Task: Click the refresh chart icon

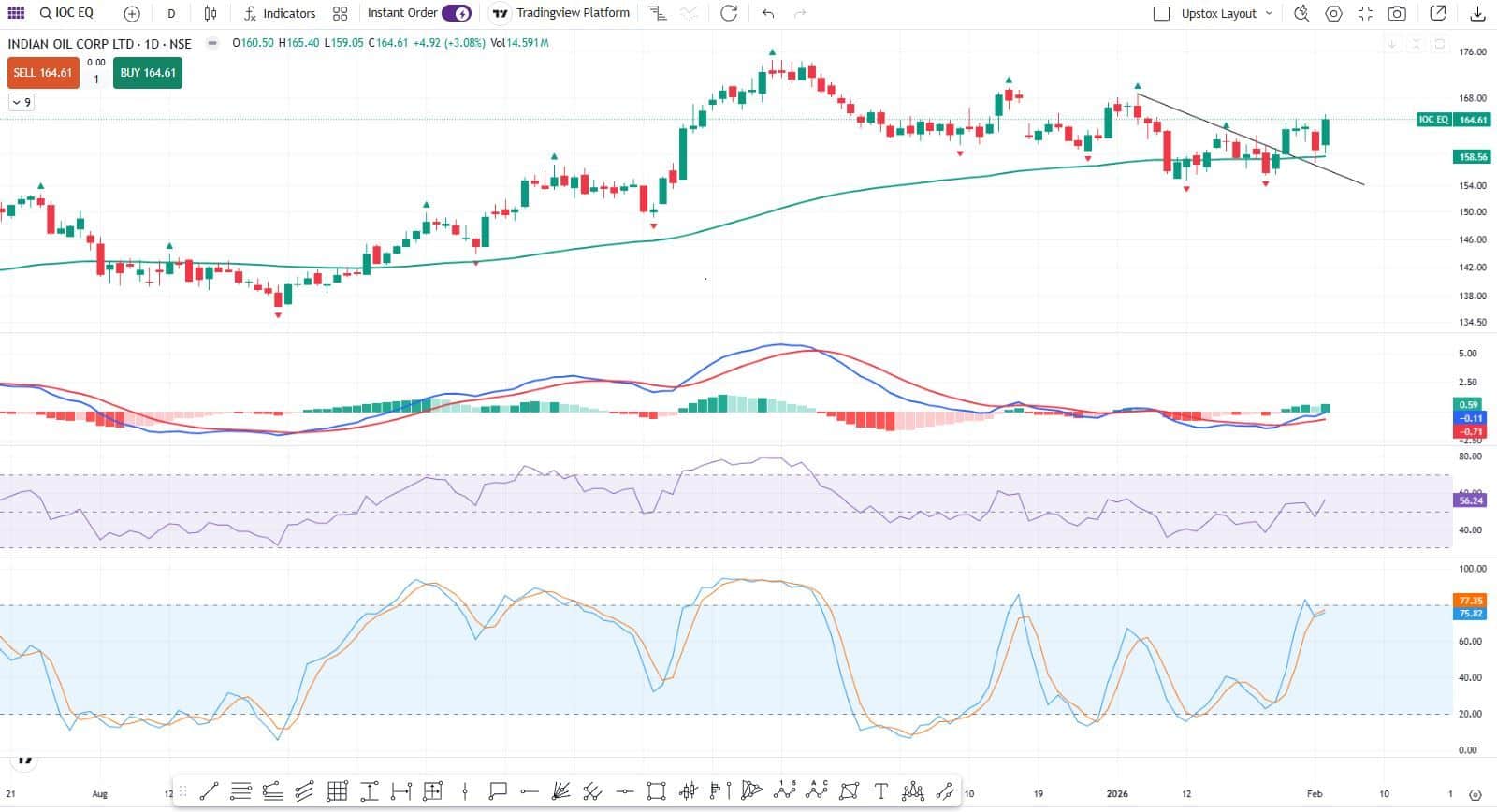Action: (729, 13)
